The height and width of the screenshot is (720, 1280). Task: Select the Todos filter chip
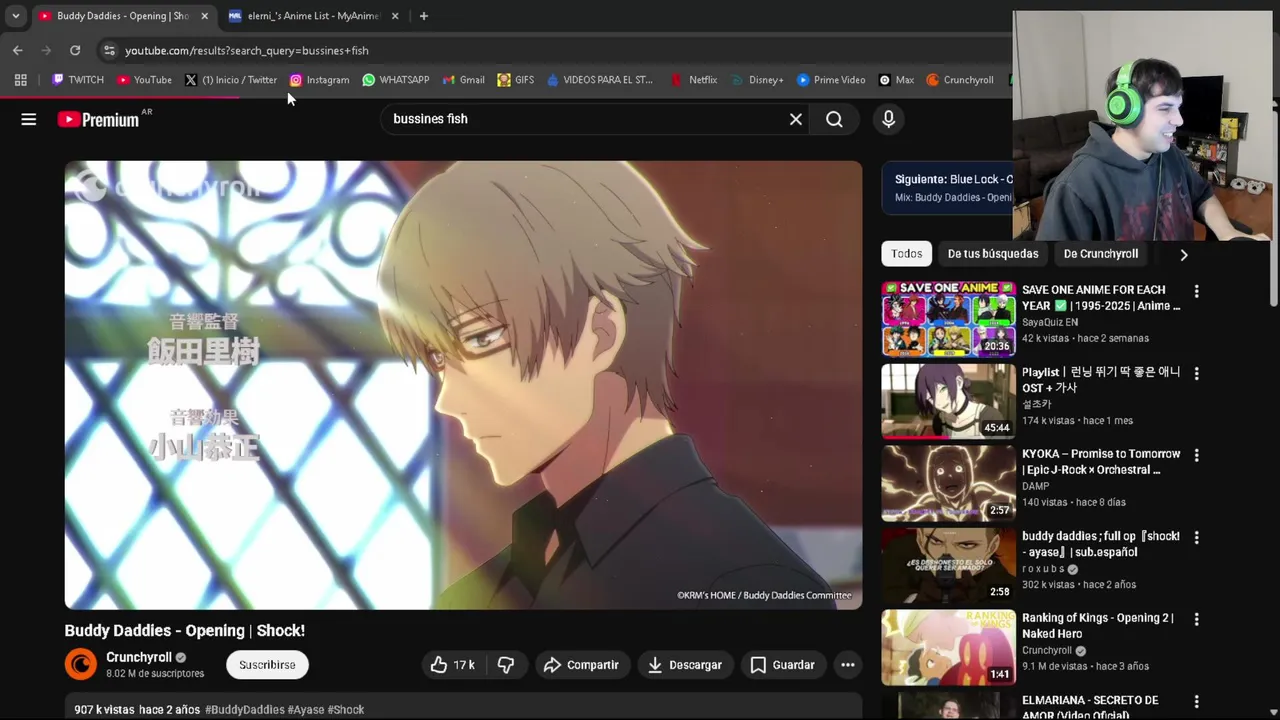click(906, 254)
